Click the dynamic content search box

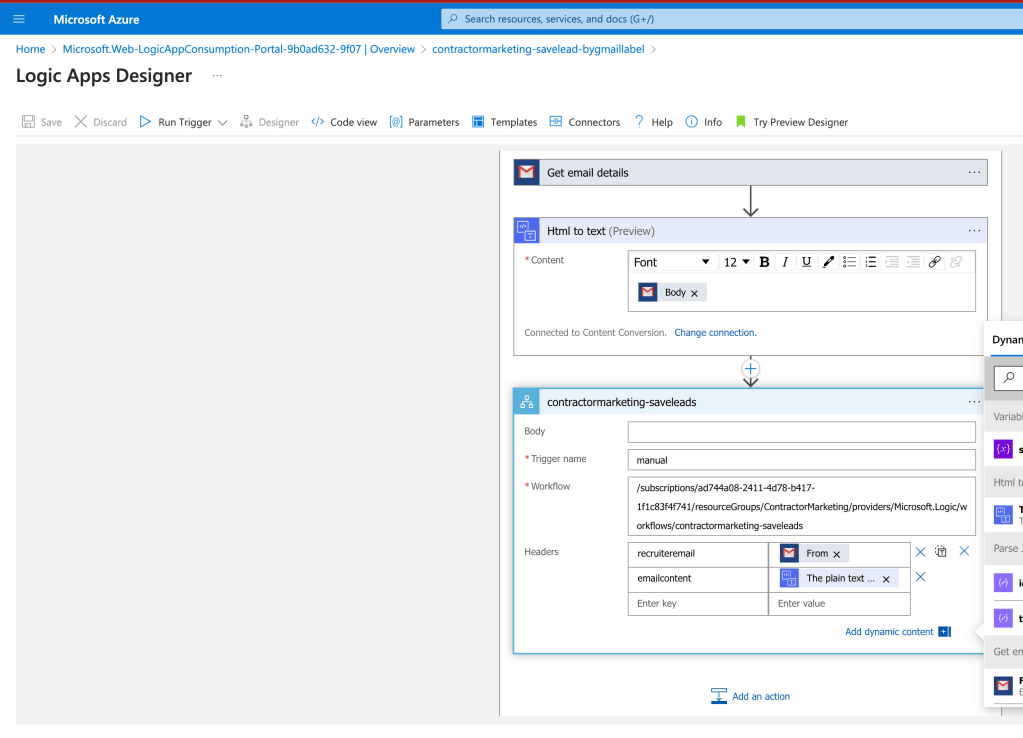click(x=1009, y=377)
